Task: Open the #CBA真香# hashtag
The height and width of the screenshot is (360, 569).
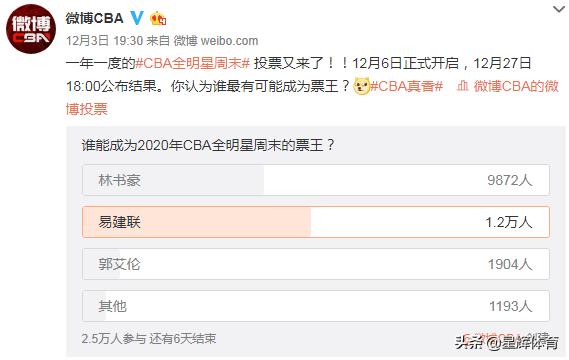Action: pos(406,86)
